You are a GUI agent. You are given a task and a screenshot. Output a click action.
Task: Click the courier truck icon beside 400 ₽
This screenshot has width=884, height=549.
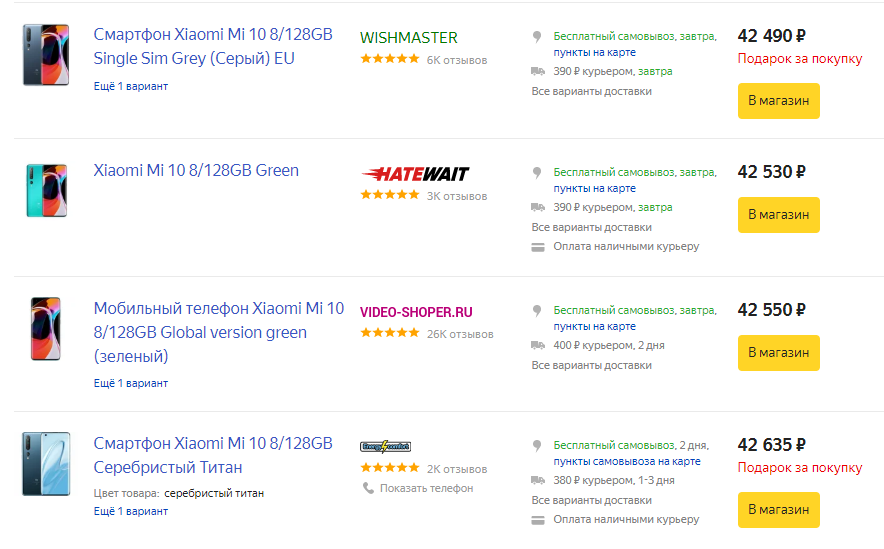538,345
